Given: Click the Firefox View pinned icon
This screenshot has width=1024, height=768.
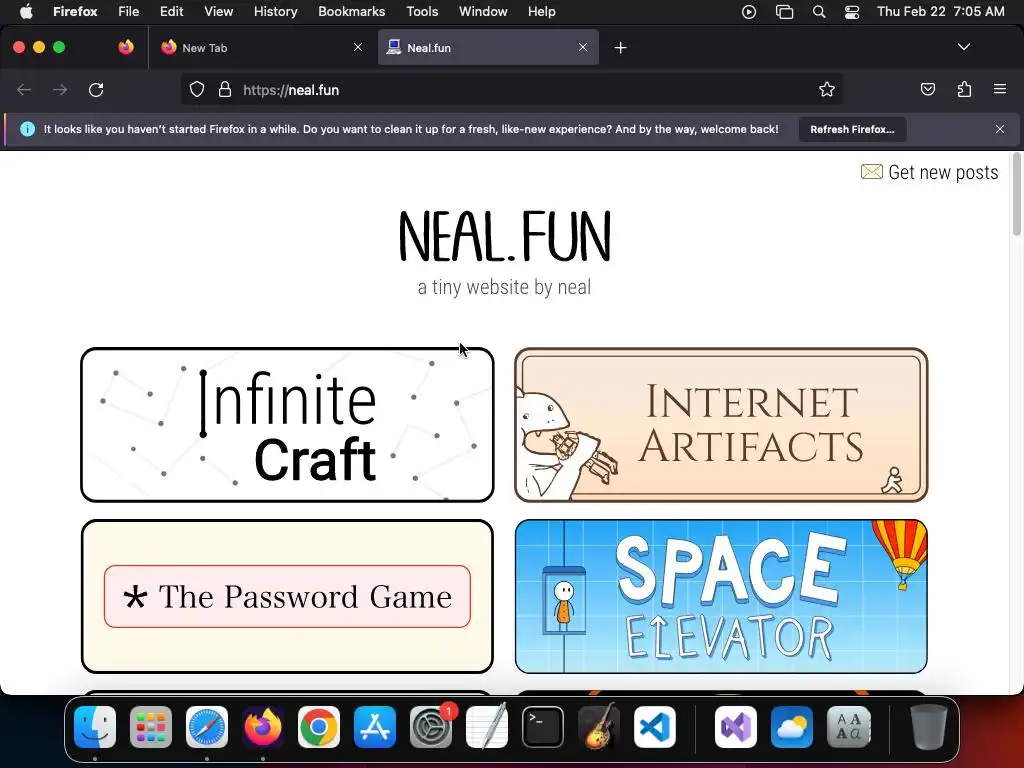Looking at the screenshot, I should (x=126, y=47).
